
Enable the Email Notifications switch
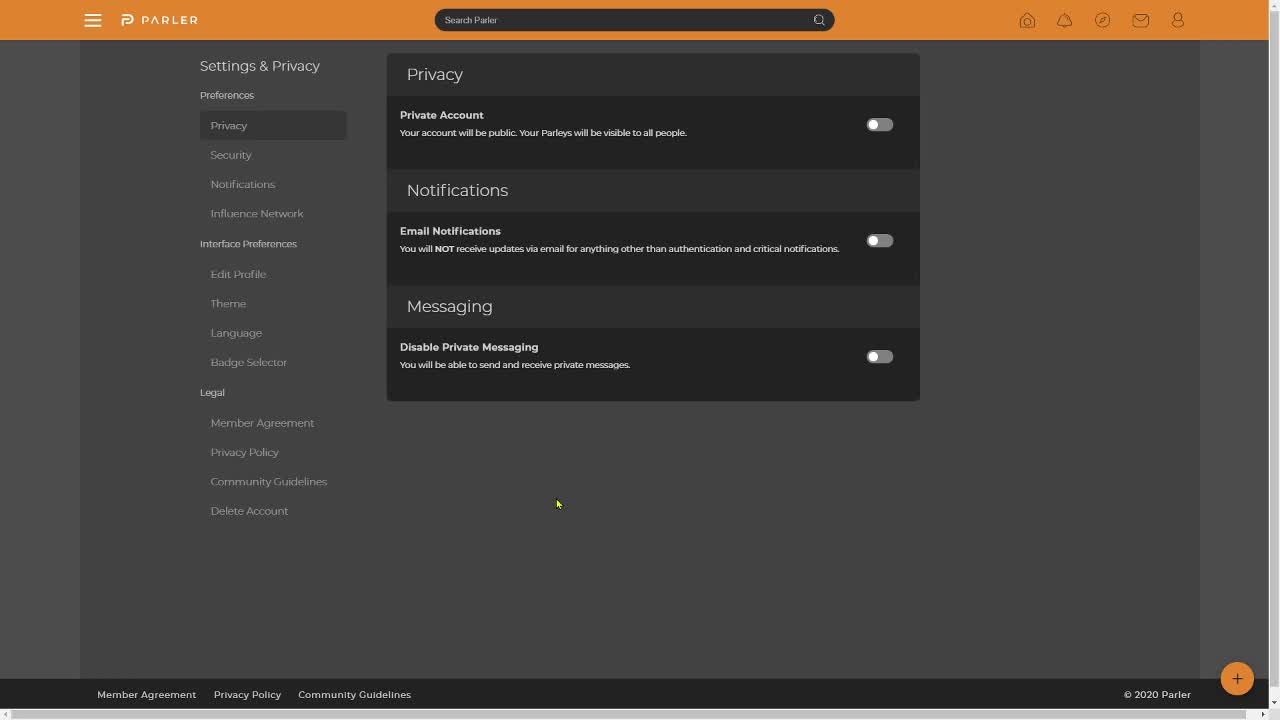click(x=880, y=241)
